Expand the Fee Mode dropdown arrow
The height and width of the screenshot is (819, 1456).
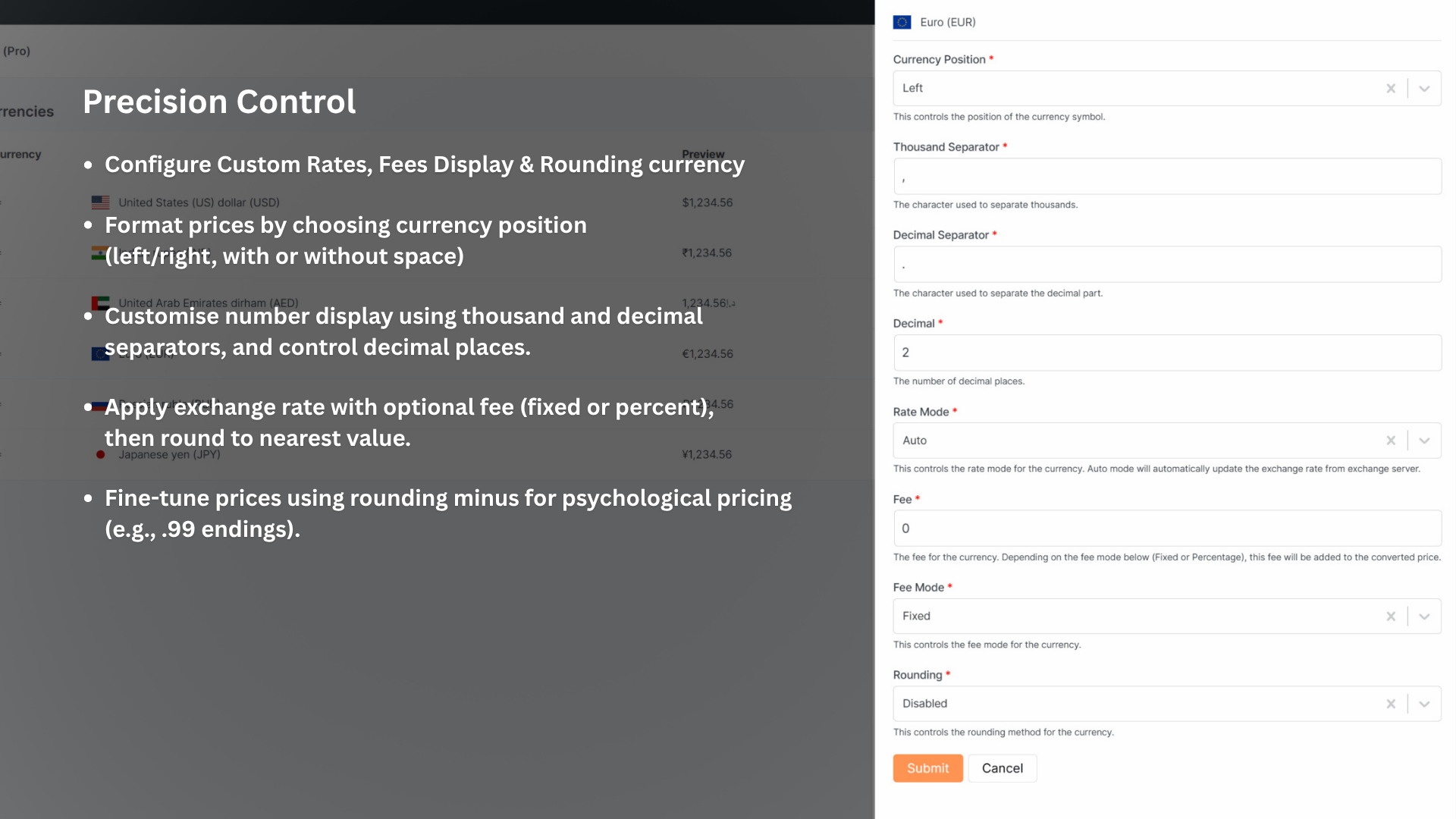1424,617
